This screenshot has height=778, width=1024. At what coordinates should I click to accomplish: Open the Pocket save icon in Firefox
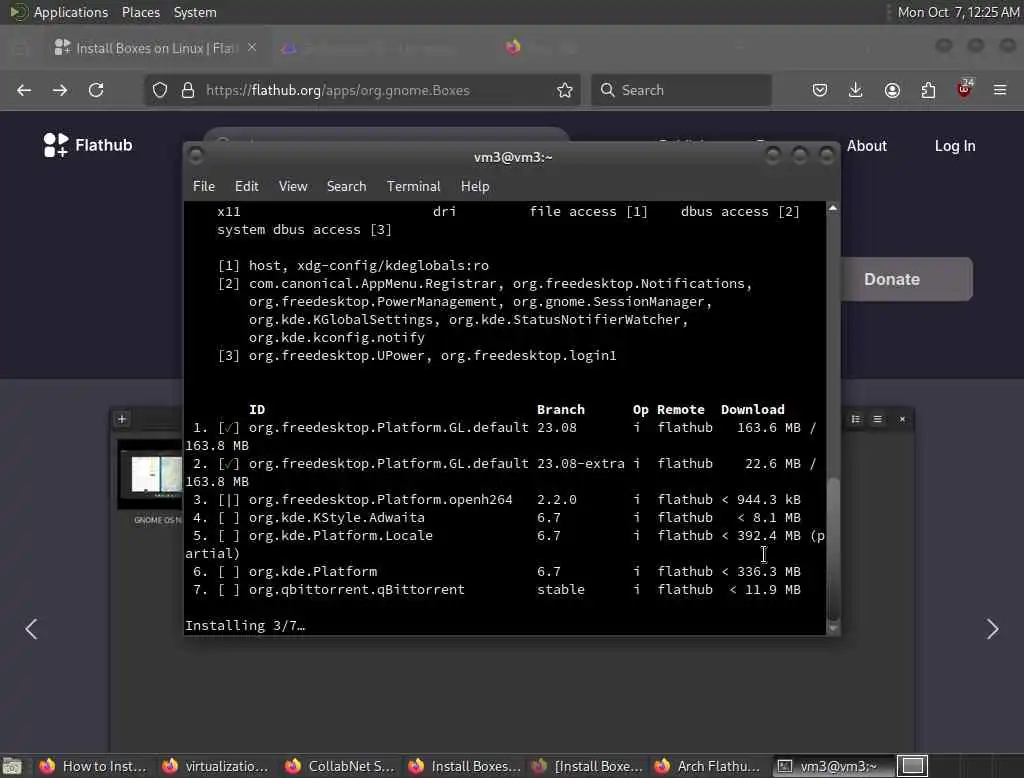click(820, 90)
